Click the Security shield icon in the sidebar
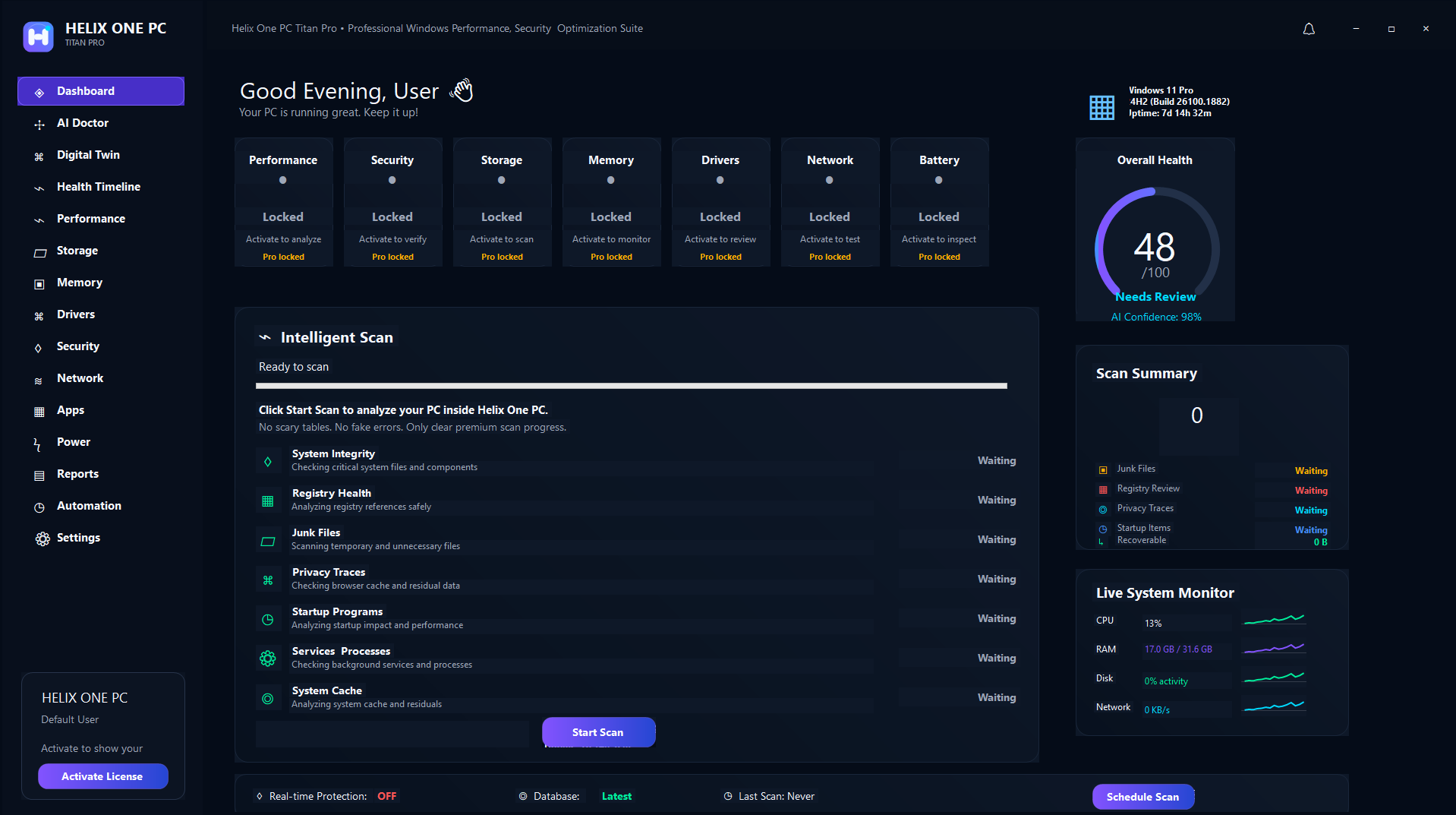This screenshot has height=815, width=1456. 39,347
